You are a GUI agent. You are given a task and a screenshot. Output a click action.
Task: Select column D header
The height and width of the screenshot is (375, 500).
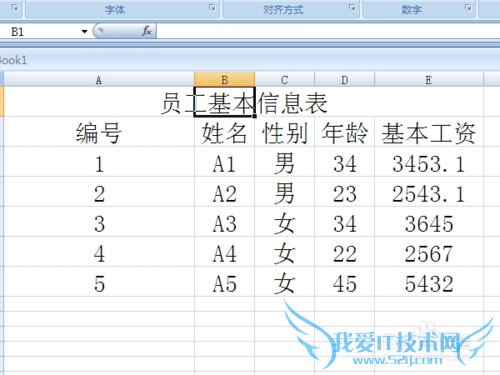click(x=345, y=80)
